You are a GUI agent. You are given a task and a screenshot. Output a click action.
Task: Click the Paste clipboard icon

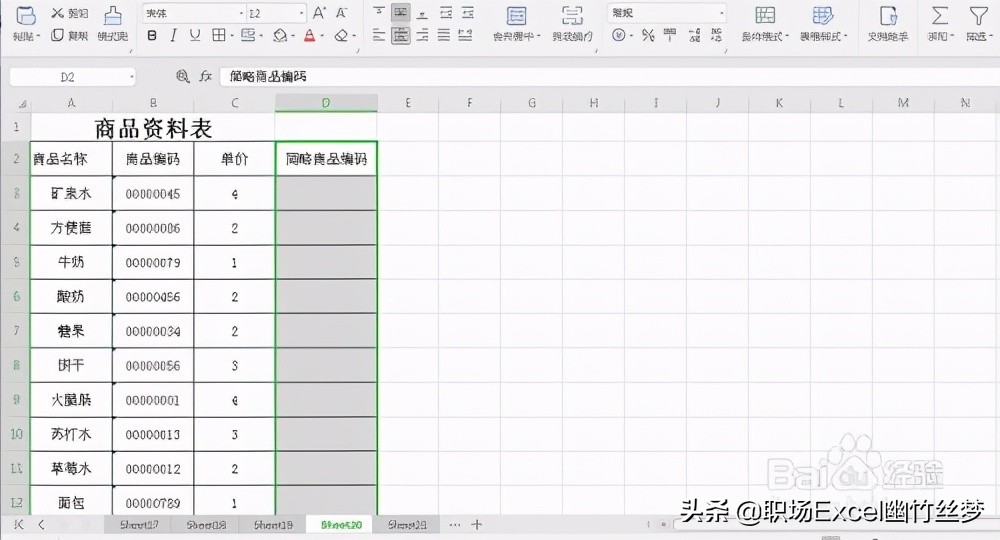[x=26, y=15]
